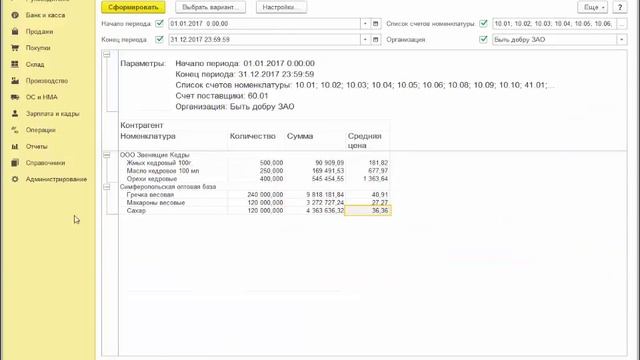Open the Производство factory icon

[15, 81]
